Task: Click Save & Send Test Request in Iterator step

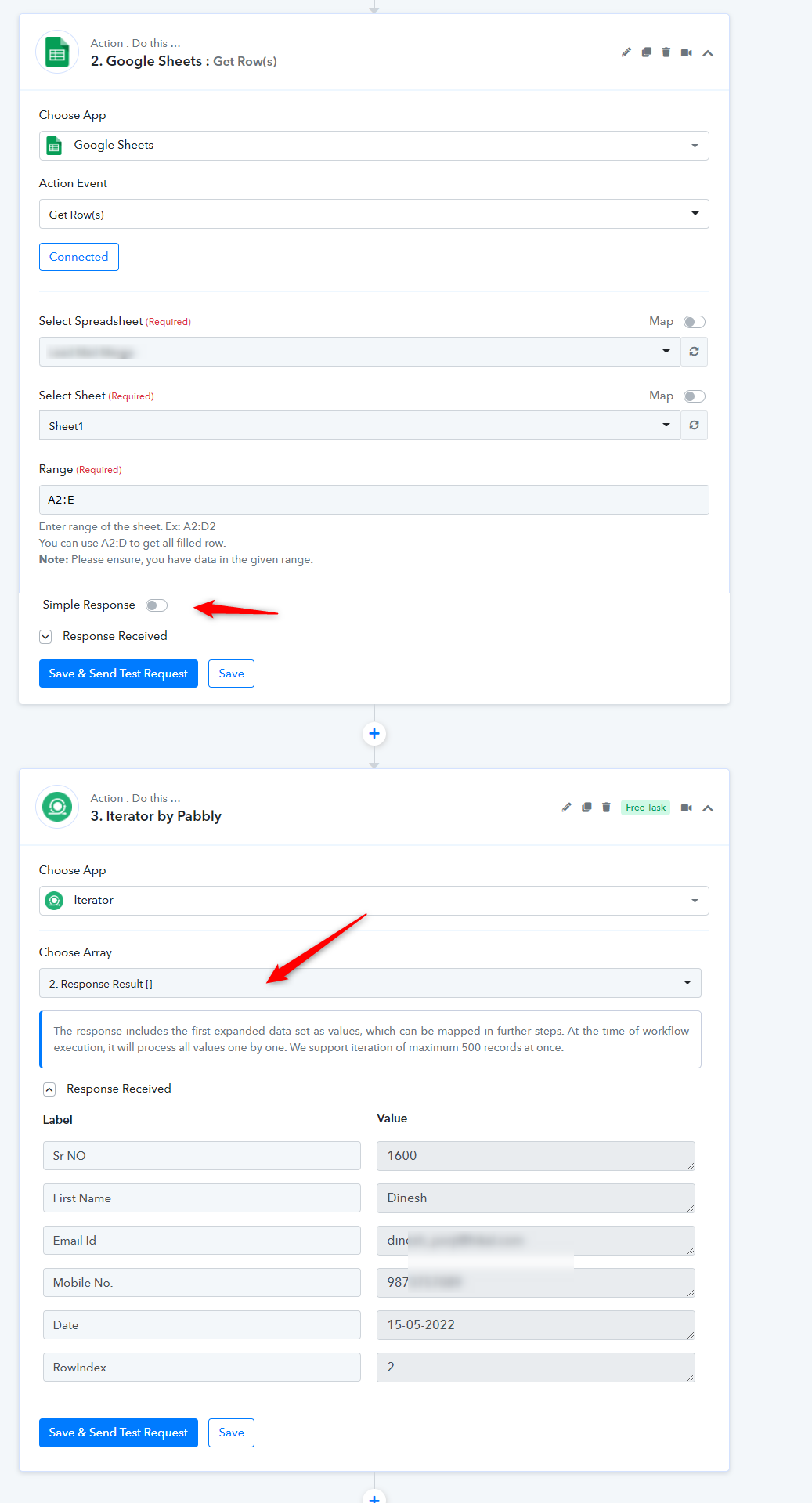Action: [x=118, y=1433]
